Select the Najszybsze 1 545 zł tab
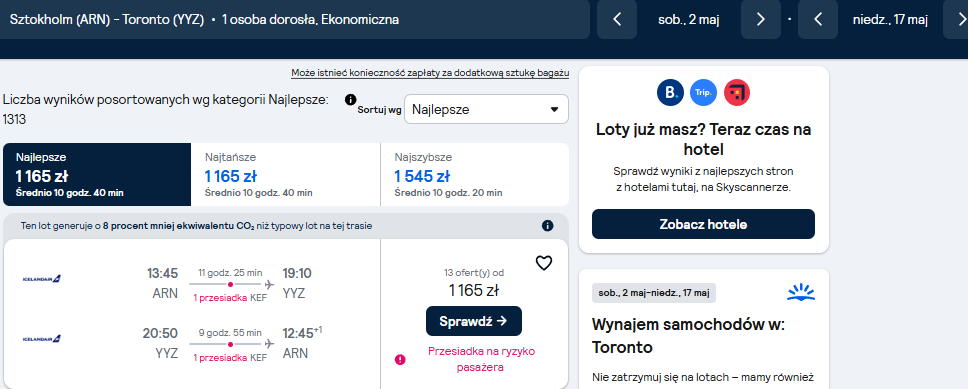The width and height of the screenshot is (968, 389). [475, 175]
